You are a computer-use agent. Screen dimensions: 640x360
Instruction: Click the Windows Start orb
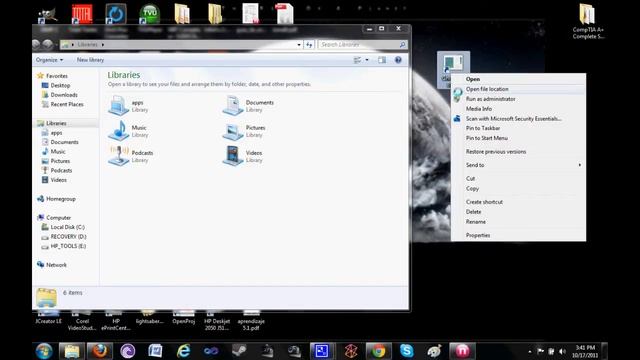click(x=44, y=351)
